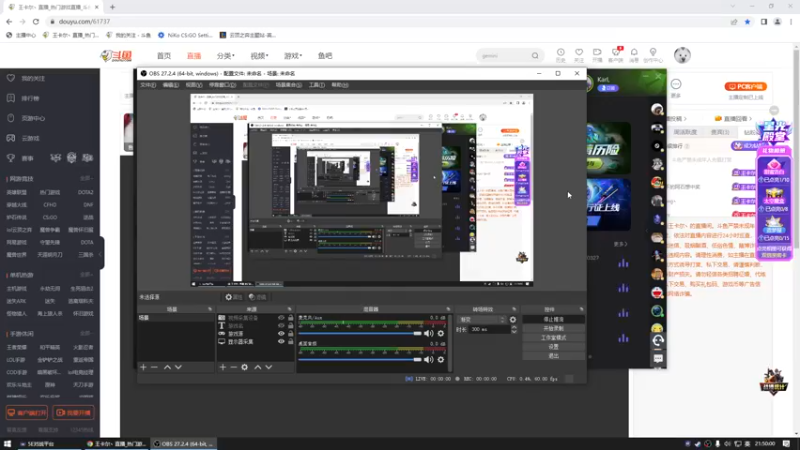Adjust transition duration stepper arrows
The image size is (800, 450).
[514, 330]
